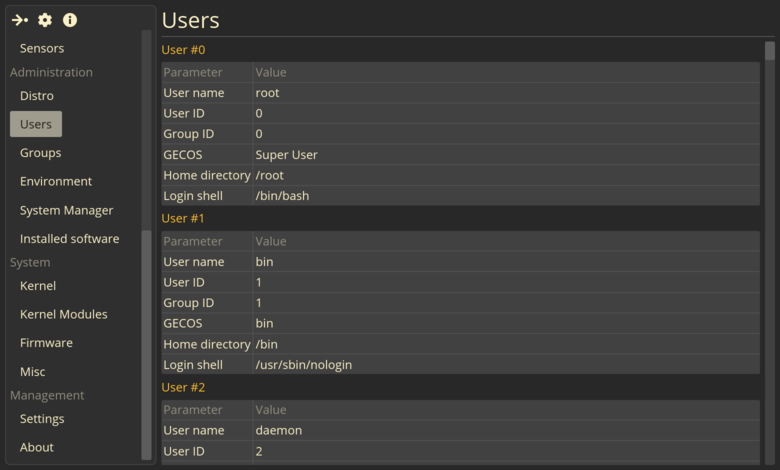Select the 'daemon' user name value
Viewport: 780px width, 470px height.
[279, 430]
